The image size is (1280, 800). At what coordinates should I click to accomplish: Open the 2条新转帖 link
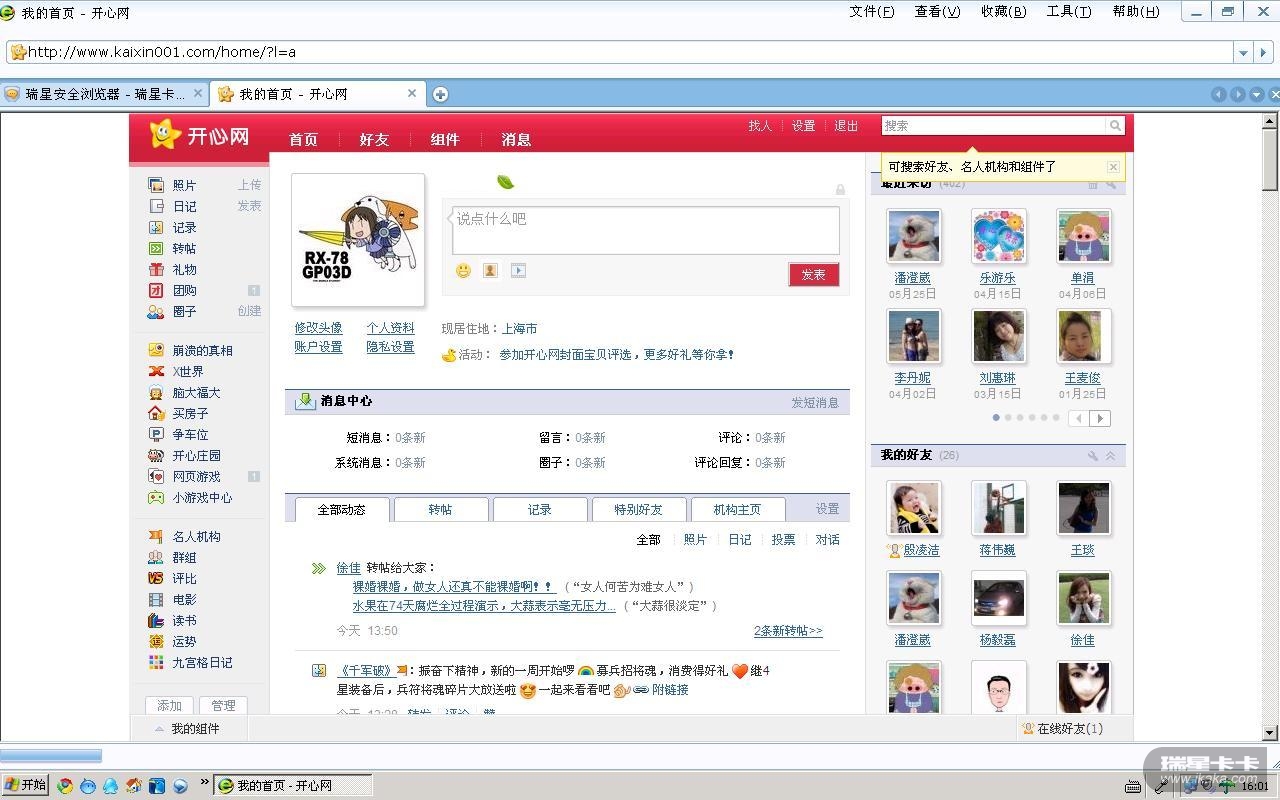coord(788,631)
